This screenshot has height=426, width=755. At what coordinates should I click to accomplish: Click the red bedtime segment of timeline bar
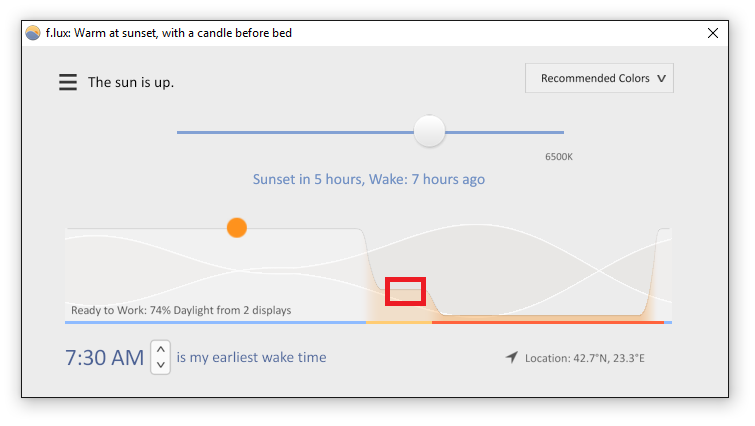[548, 322]
